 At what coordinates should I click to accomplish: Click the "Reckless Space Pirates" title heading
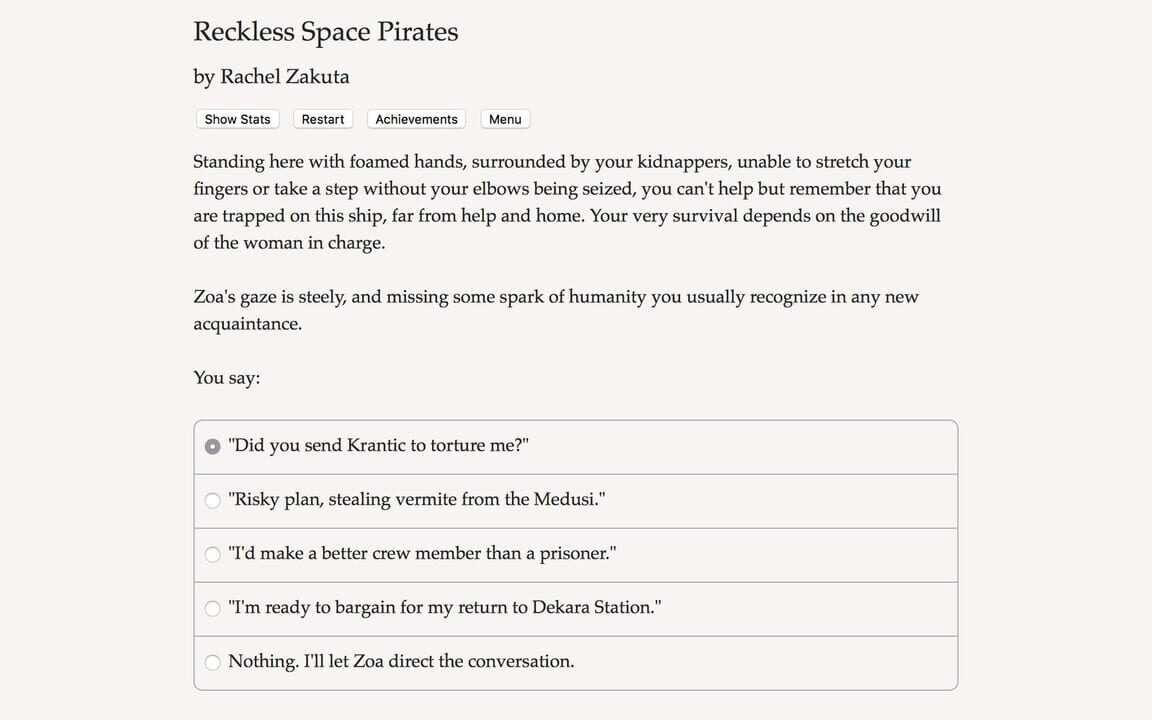click(x=326, y=32)
